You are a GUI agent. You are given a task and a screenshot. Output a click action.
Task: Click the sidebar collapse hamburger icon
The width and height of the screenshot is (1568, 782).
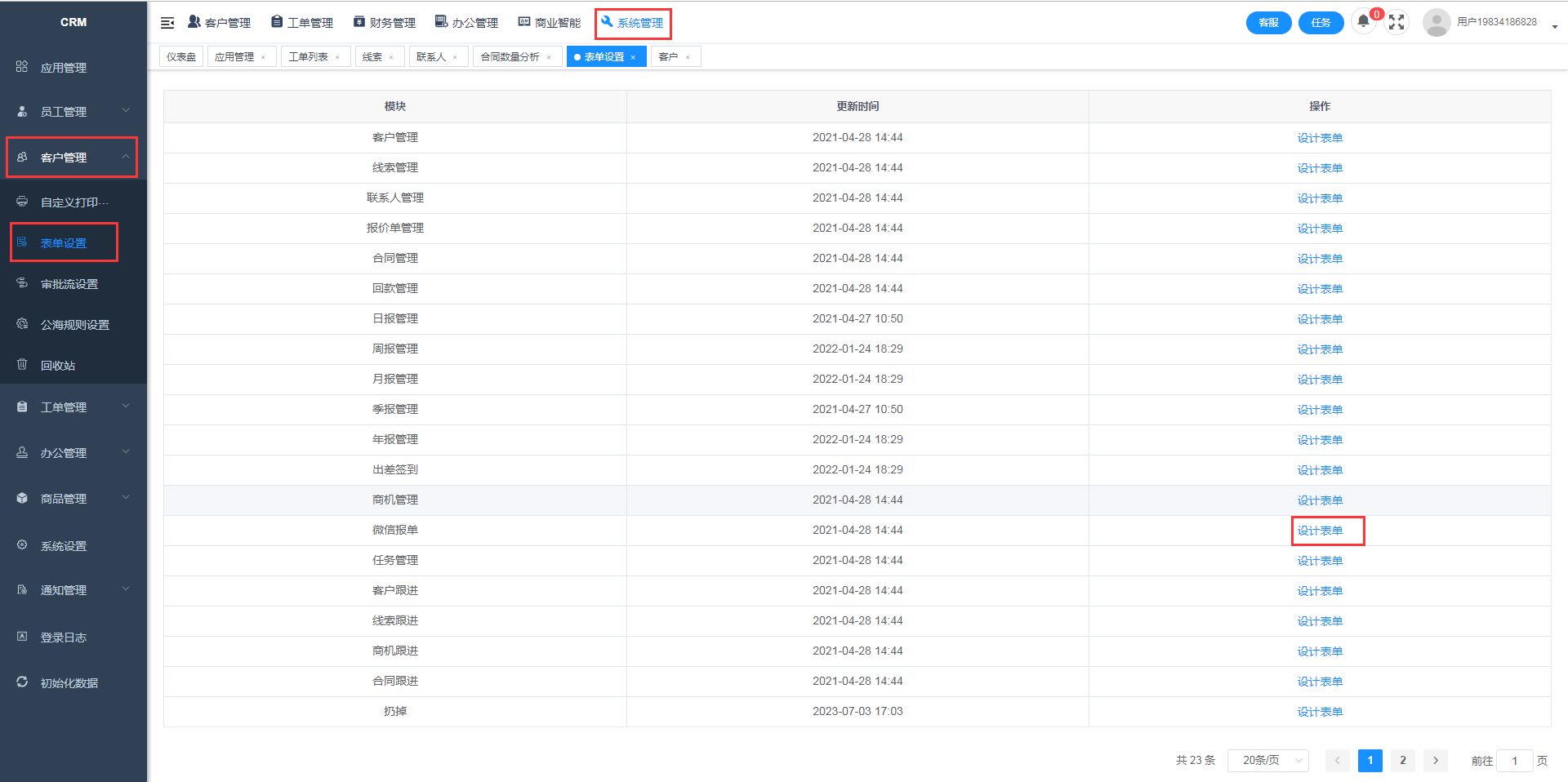tap(167, 23)
